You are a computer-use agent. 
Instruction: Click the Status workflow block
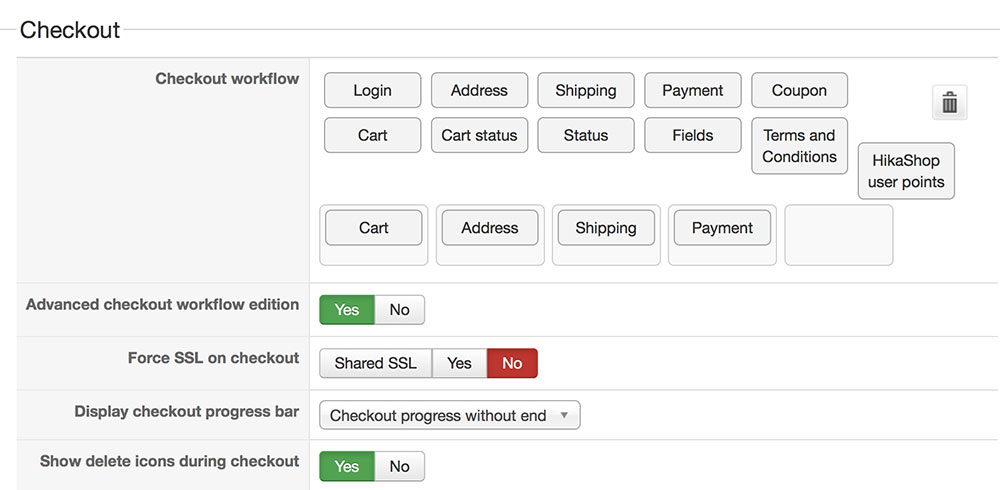(585, 135)
